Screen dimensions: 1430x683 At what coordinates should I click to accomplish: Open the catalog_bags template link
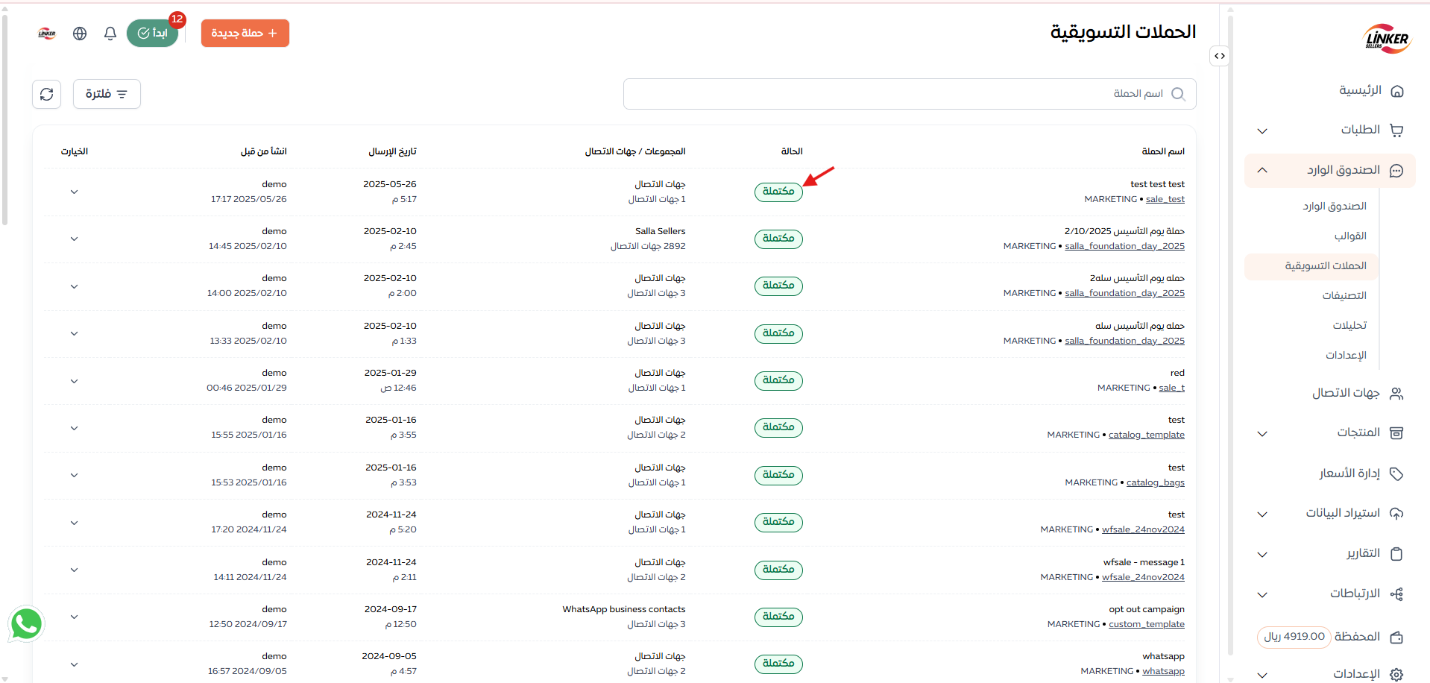(1156, 482)
